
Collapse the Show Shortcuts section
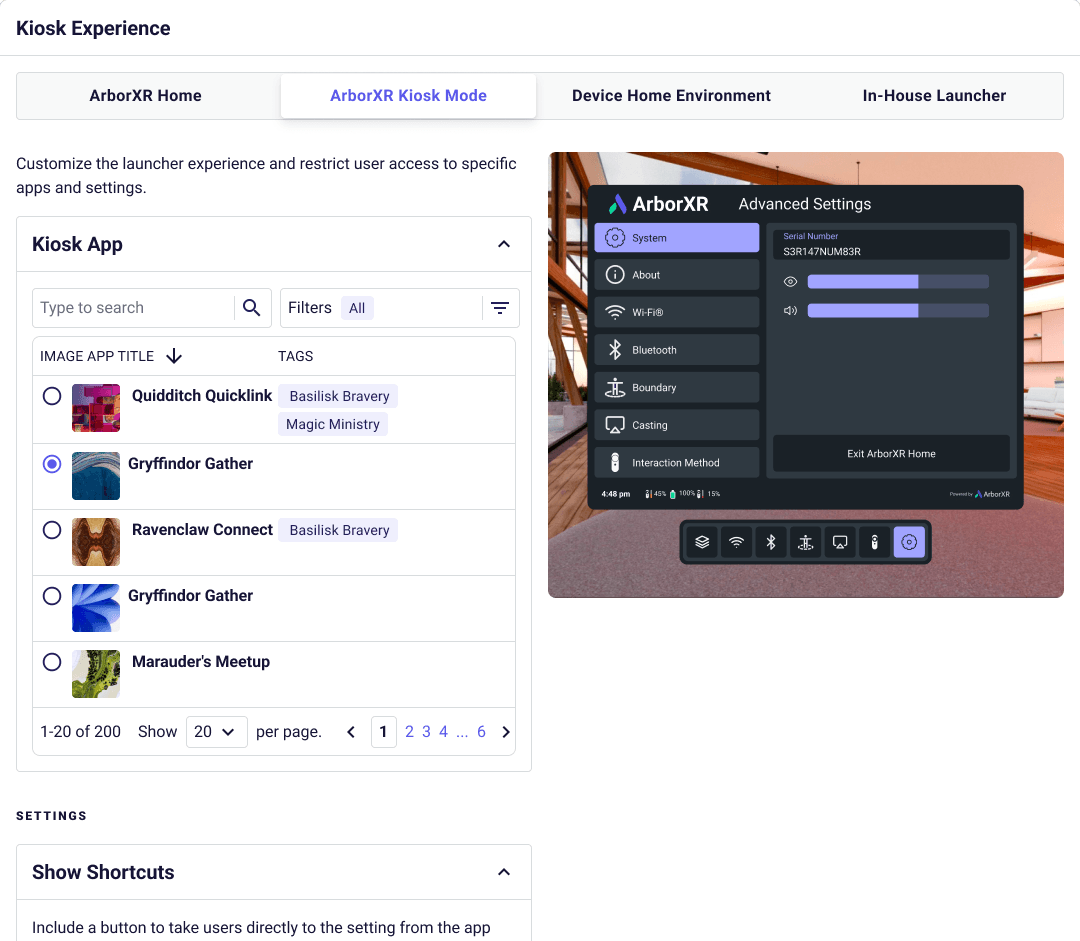(504, 872)
